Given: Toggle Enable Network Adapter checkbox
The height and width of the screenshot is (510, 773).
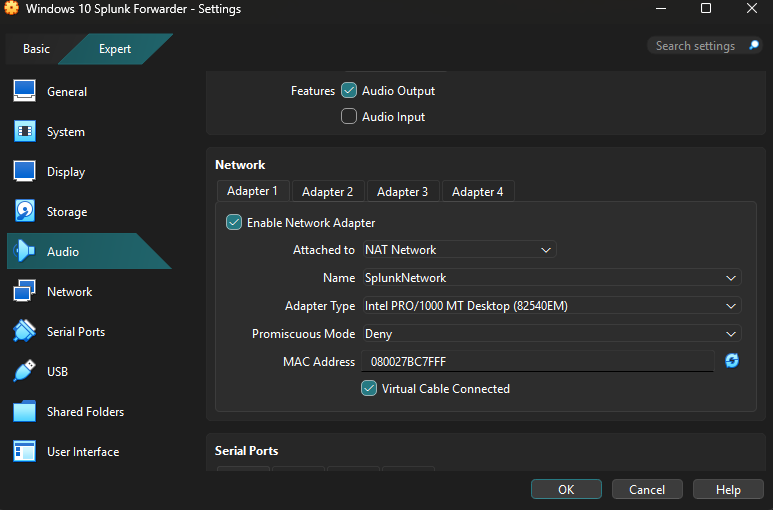Looking at the screenshot, I should tap(234, 222).
